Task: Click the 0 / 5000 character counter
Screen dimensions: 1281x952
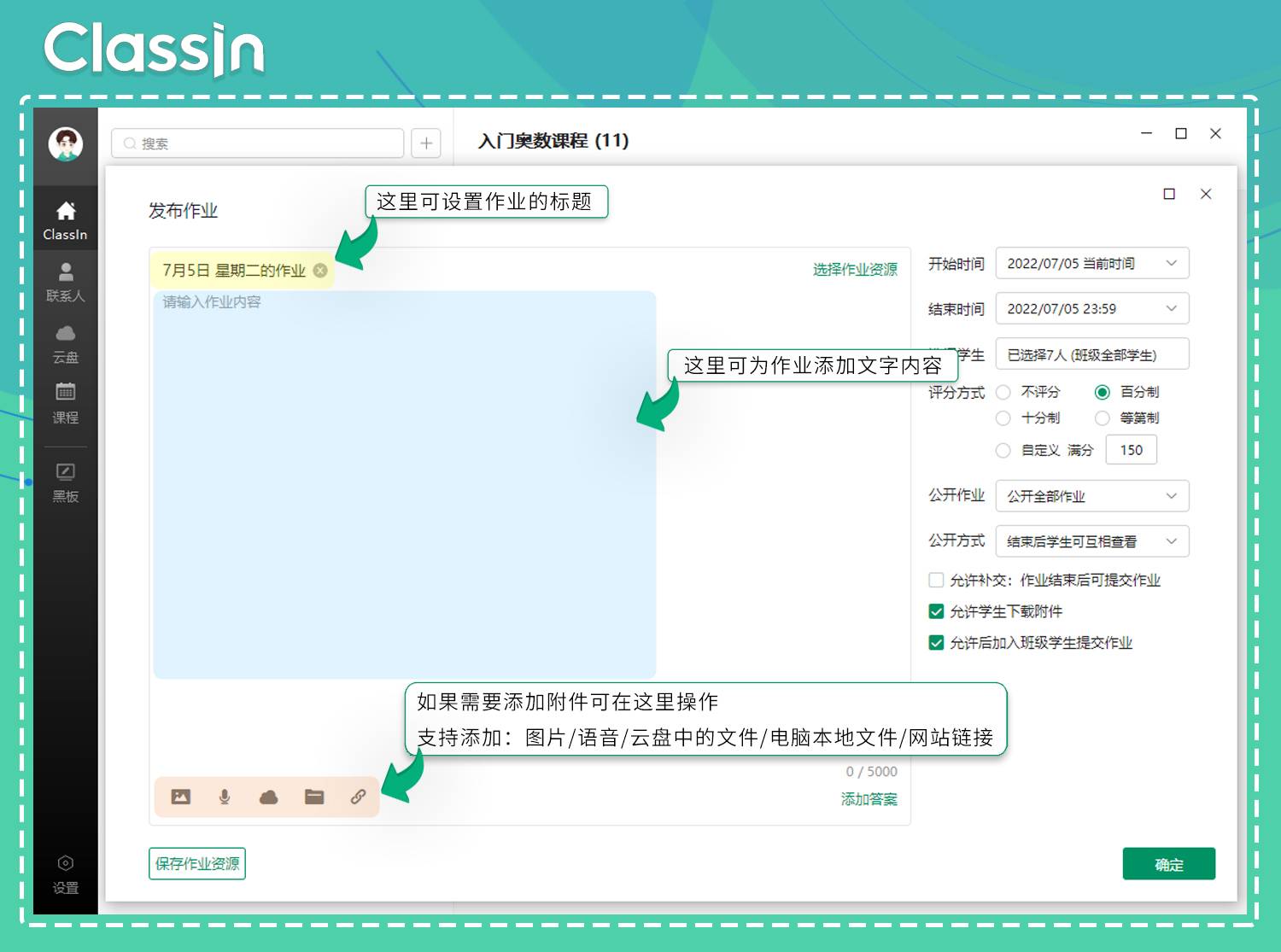Action: (x=872, y=772)
